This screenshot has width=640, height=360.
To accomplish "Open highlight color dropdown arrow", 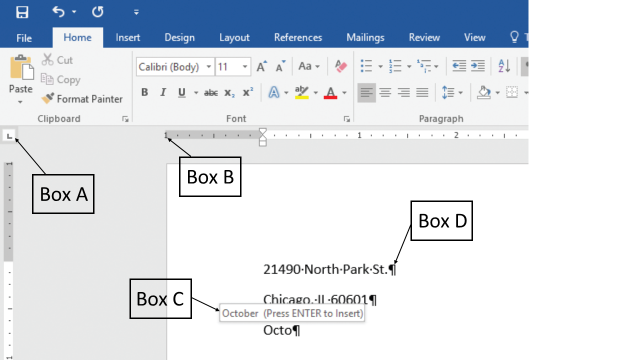I will [x=316, y=93].
